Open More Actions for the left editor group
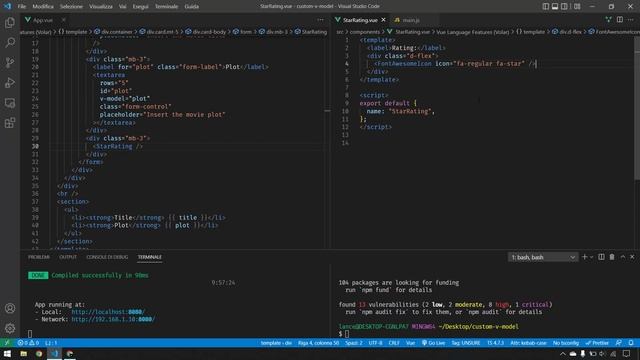This screenshot has width=640, height=360. 320,20
